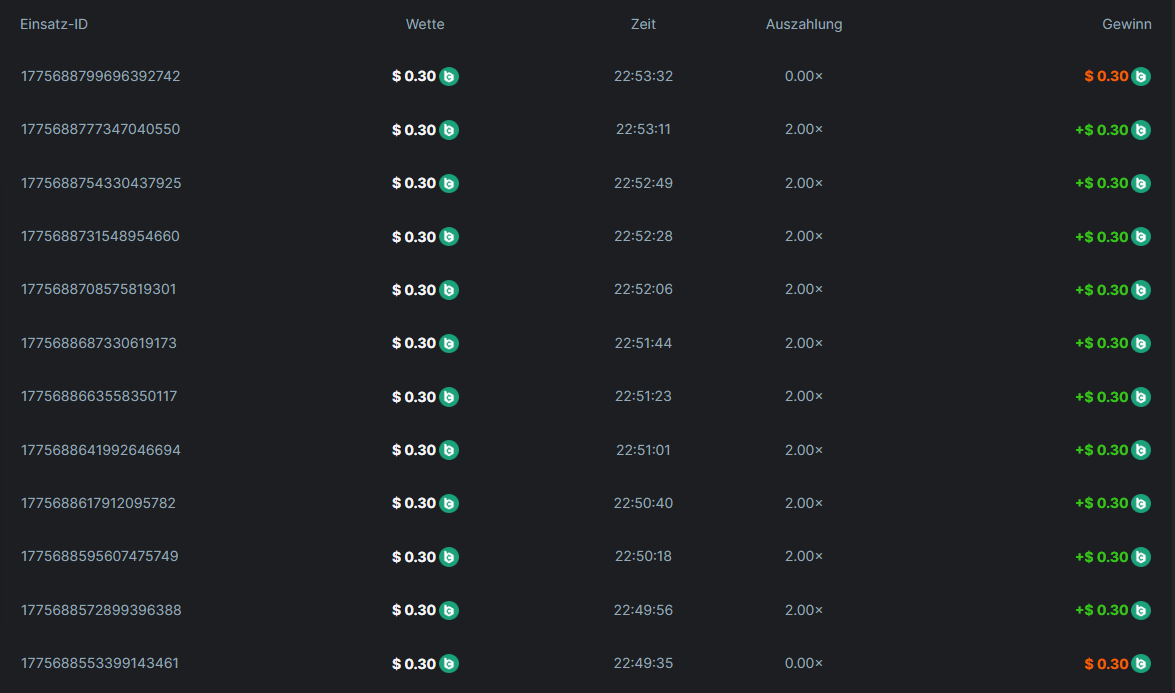Open bet ID 1775688663558350117
The image size is (1175, 693).
98,396
